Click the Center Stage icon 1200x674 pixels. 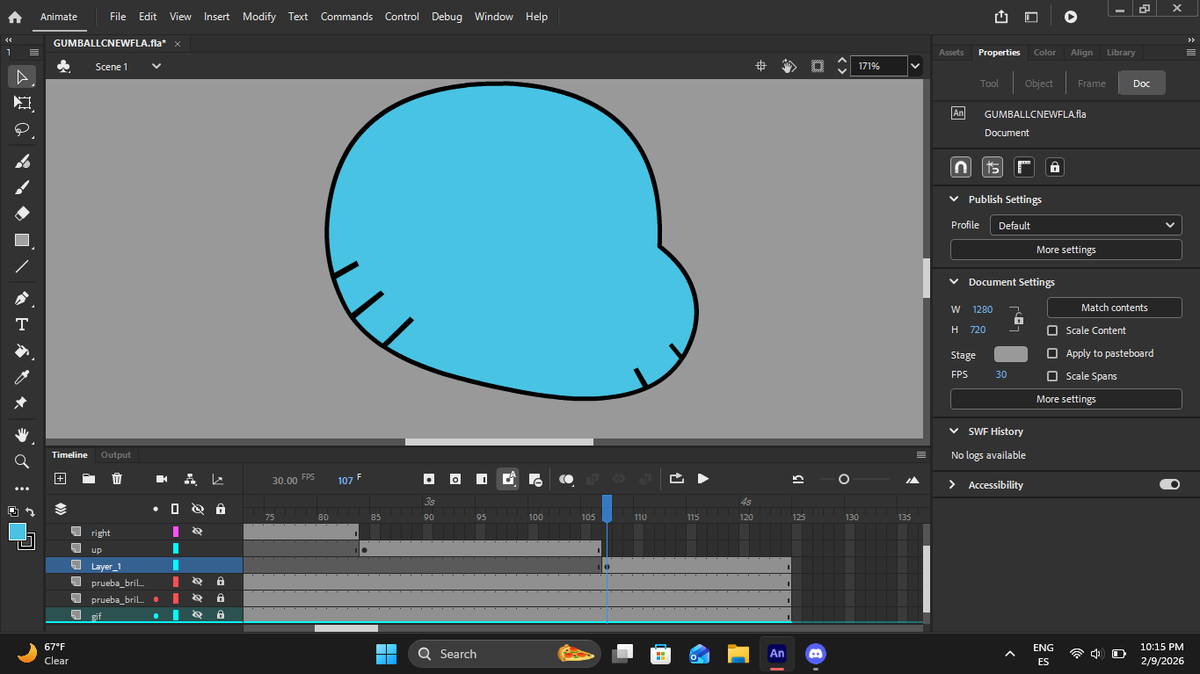pos(761,66)
